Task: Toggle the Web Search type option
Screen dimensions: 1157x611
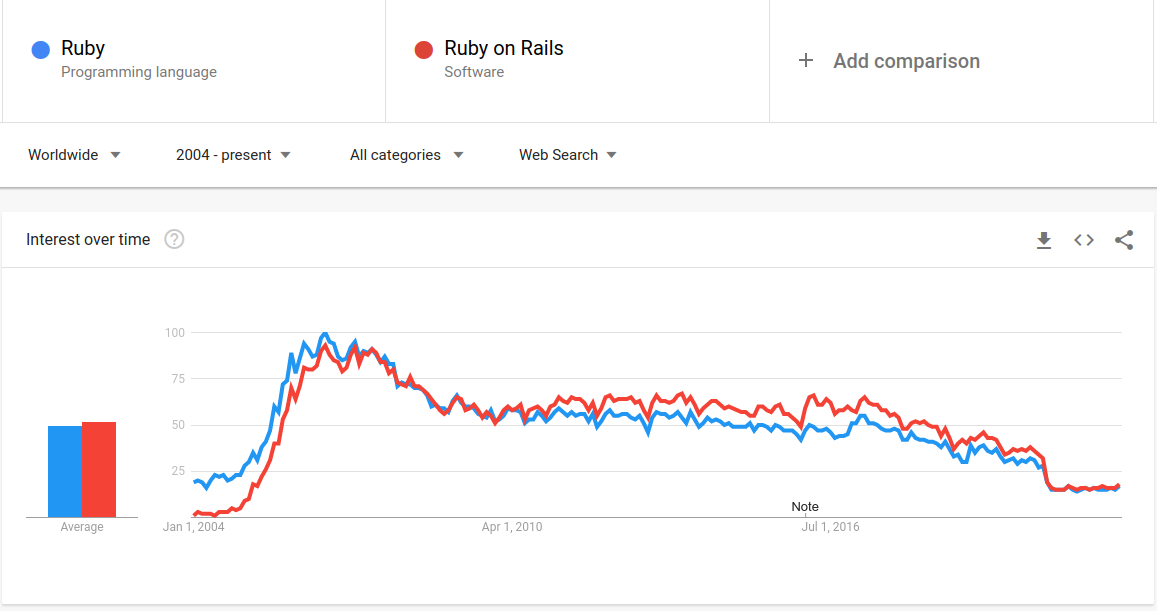Action: click(566, 155)
